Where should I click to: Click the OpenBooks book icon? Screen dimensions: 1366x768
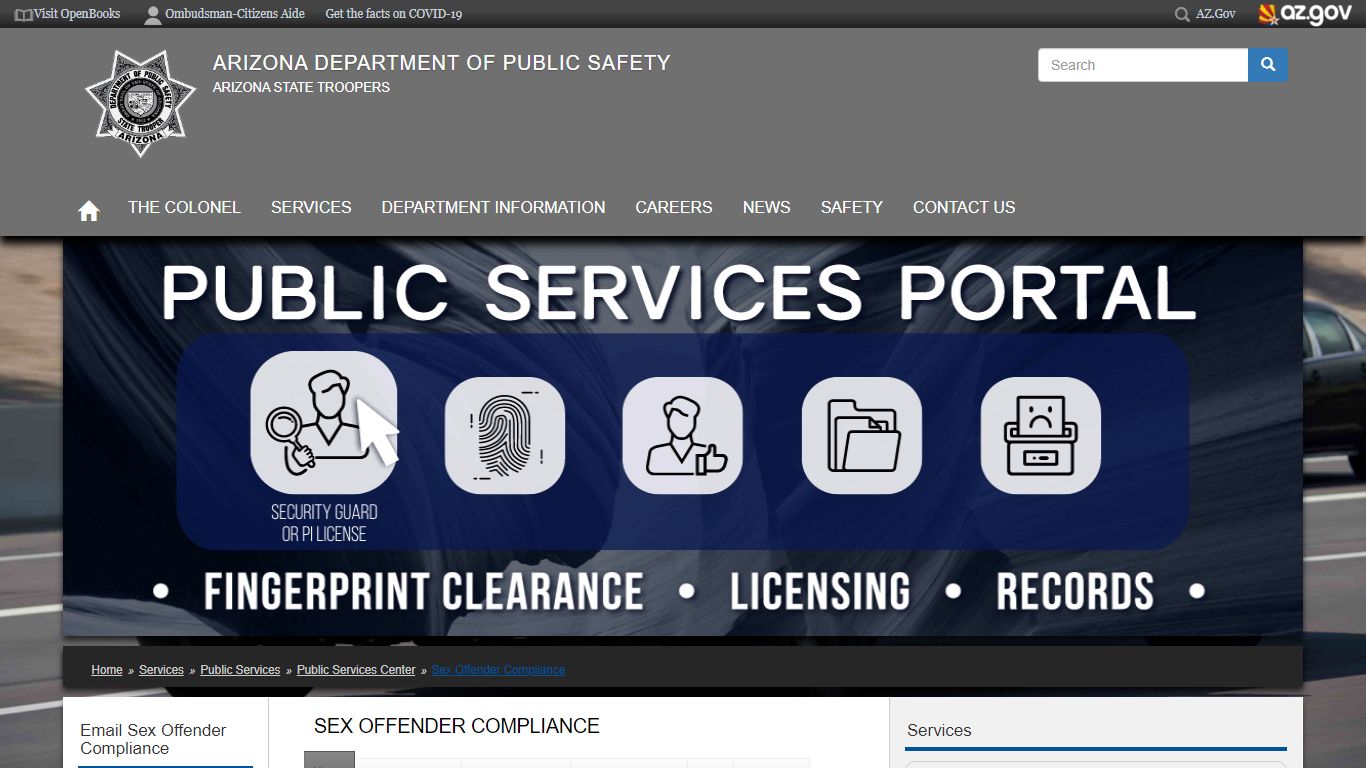click(24, 14)
